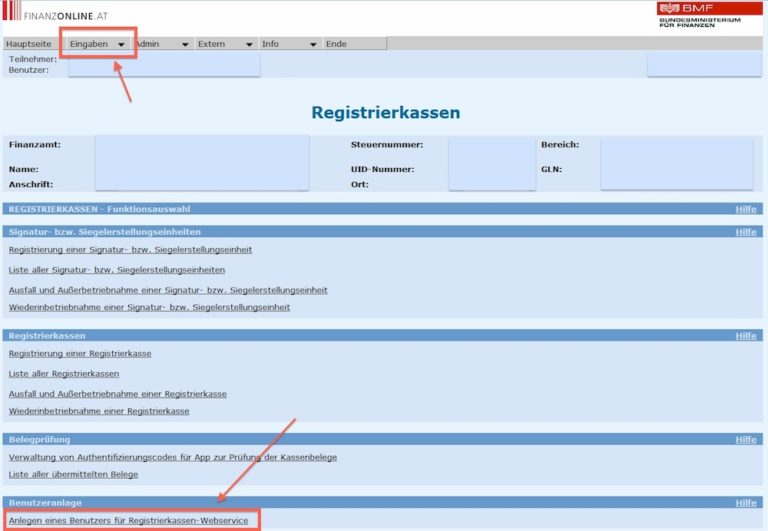768x531 pixels.
Task: Open Wiederinbetriebnahme einer Registrierkasse link
Action: pos(99,411)
